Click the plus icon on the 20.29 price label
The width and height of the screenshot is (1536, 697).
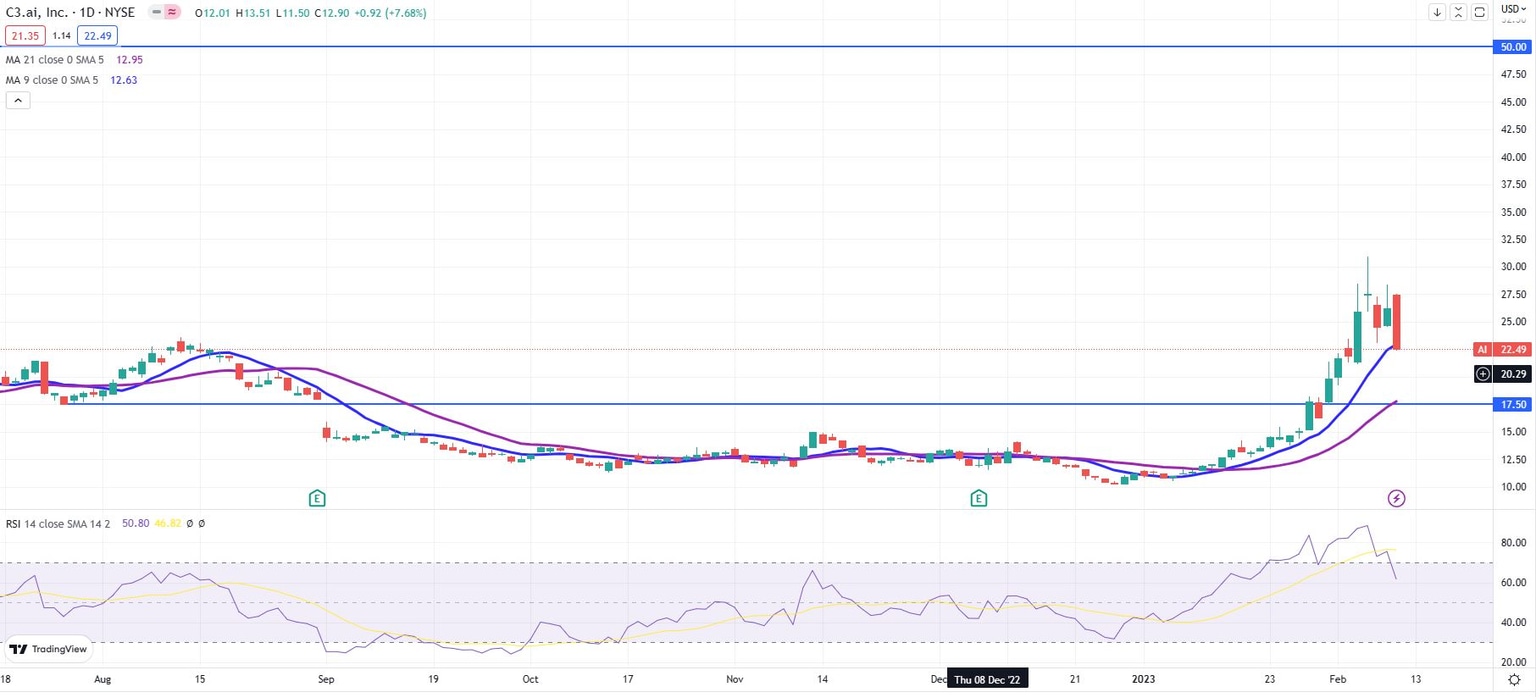[1483, 374]
